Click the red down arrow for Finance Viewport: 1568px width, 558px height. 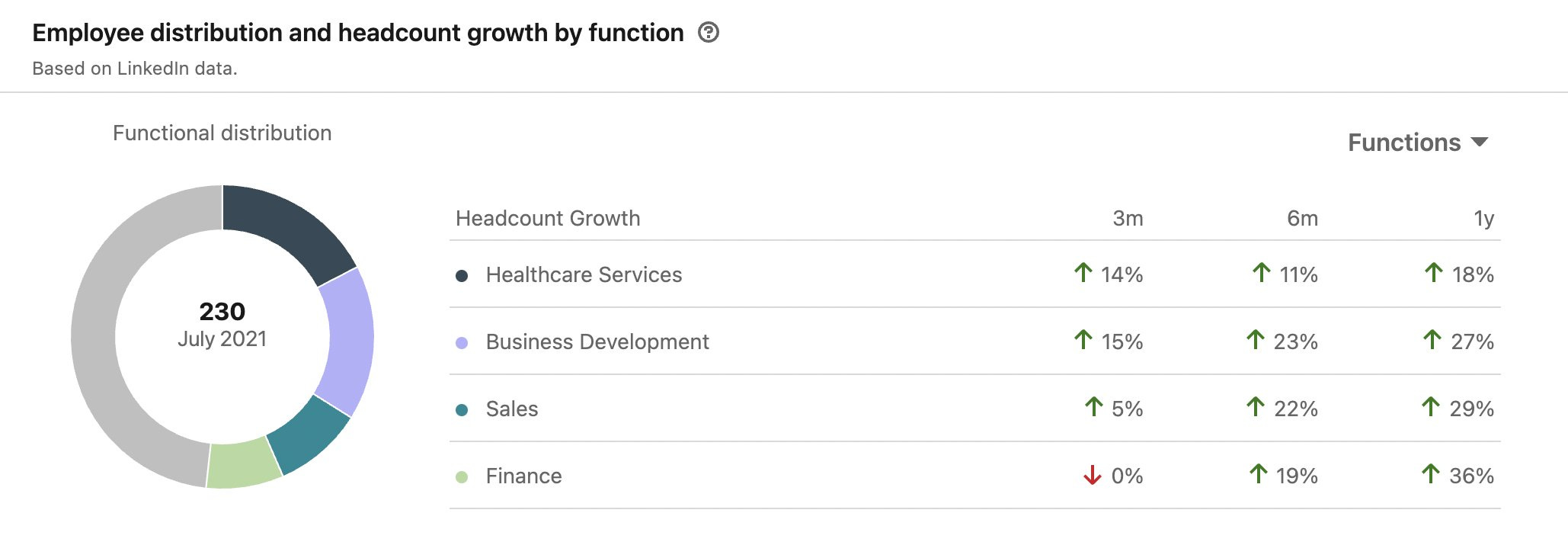click(x=1093, y=476)
